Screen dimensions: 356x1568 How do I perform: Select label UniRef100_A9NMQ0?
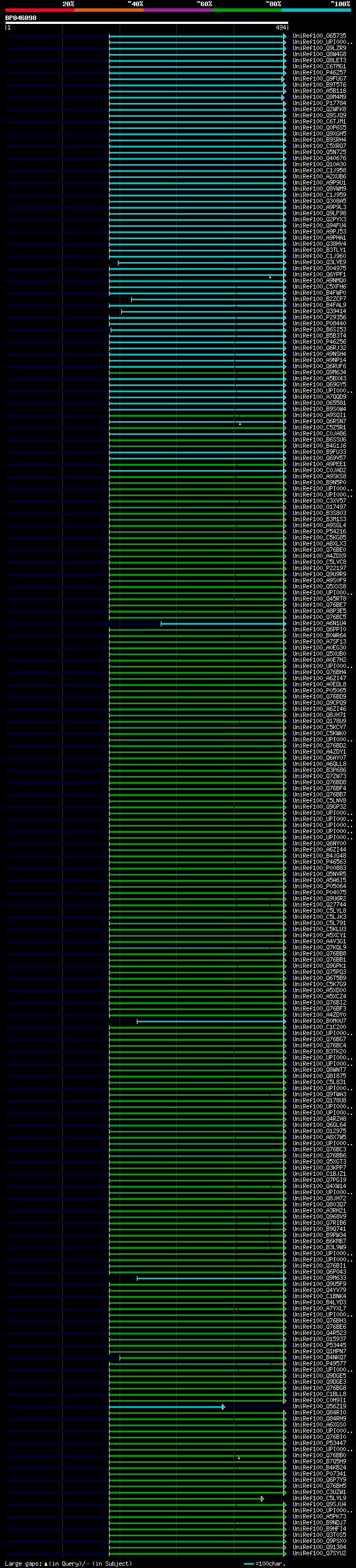click(x=319, y=280)
